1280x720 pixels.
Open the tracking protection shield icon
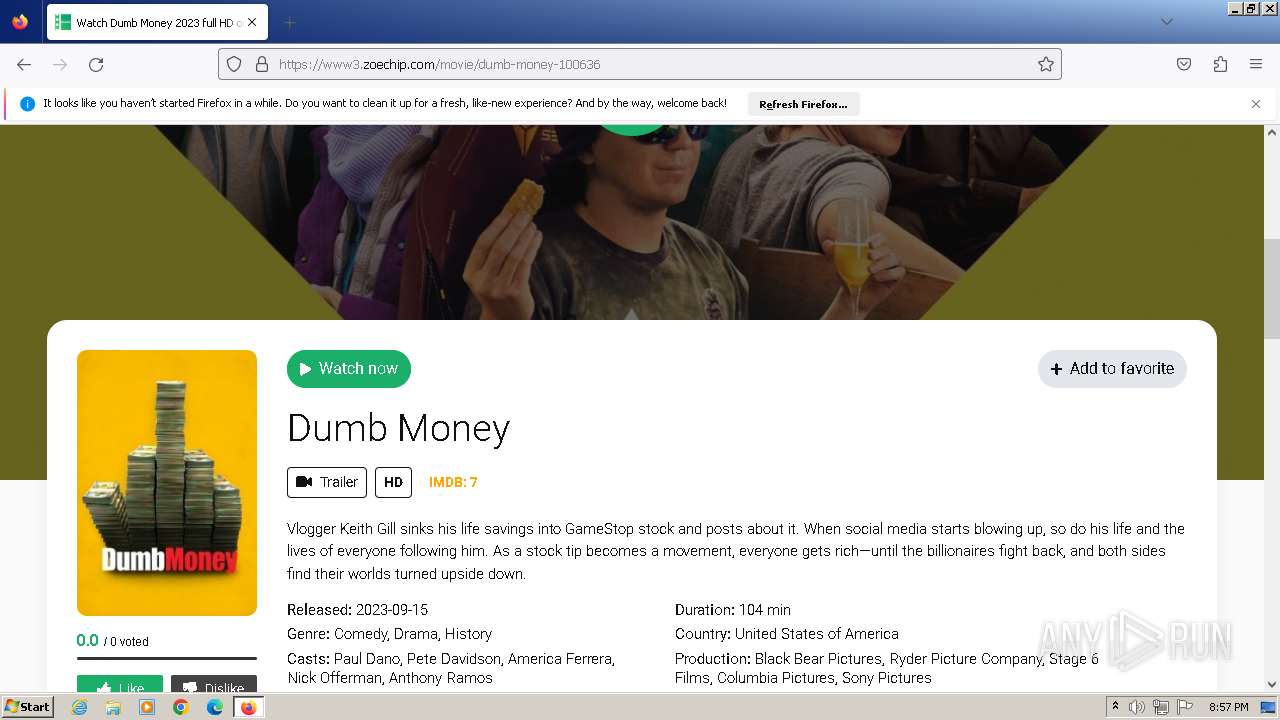[234, 64]
